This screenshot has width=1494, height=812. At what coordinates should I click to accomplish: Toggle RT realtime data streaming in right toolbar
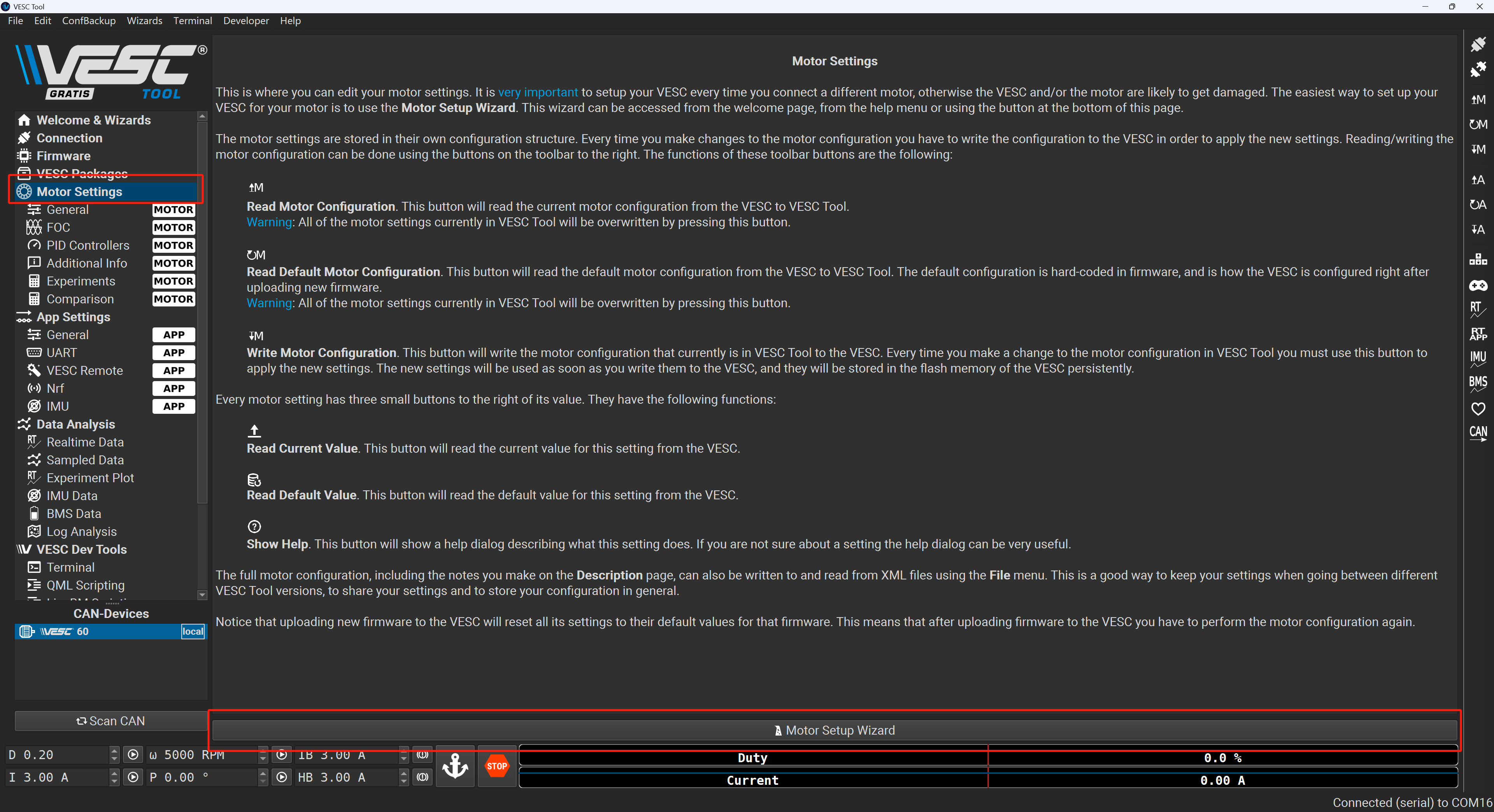1478,310
